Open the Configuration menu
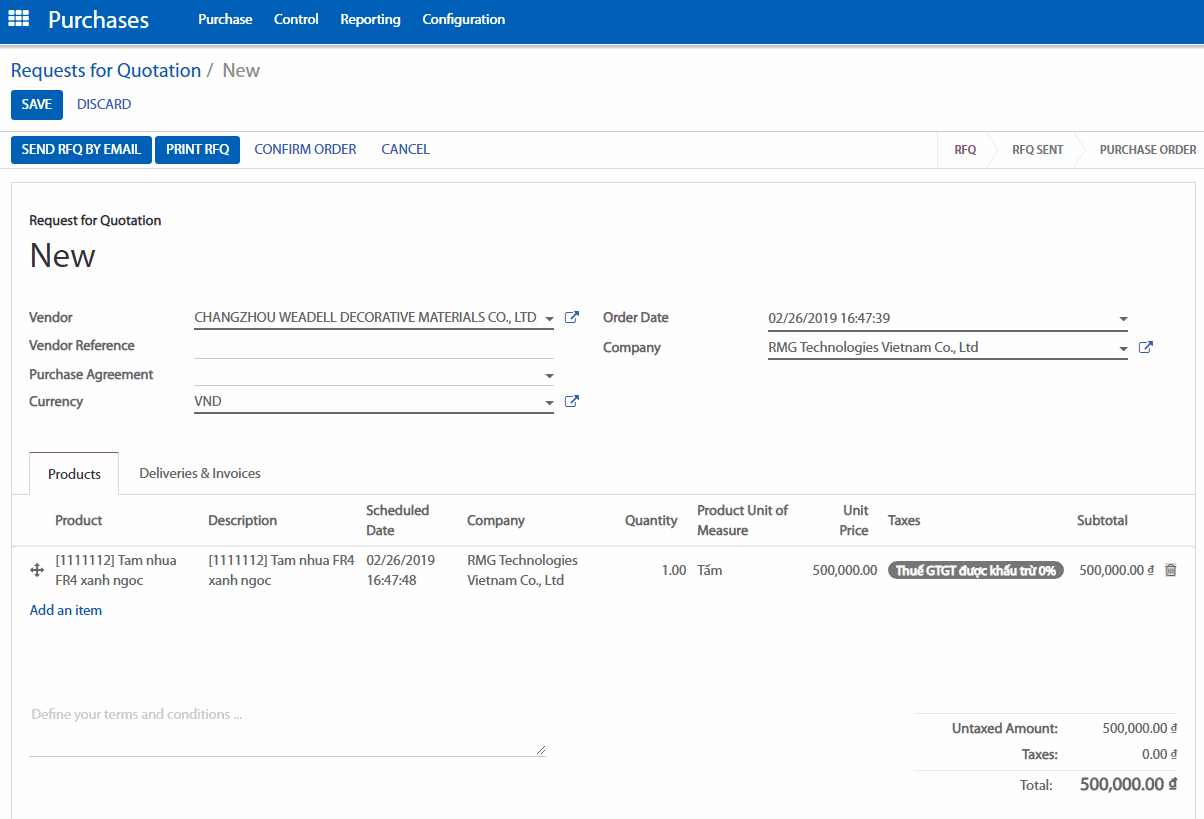Viewport: 1204px width, 819px height. tap(463, 19)
